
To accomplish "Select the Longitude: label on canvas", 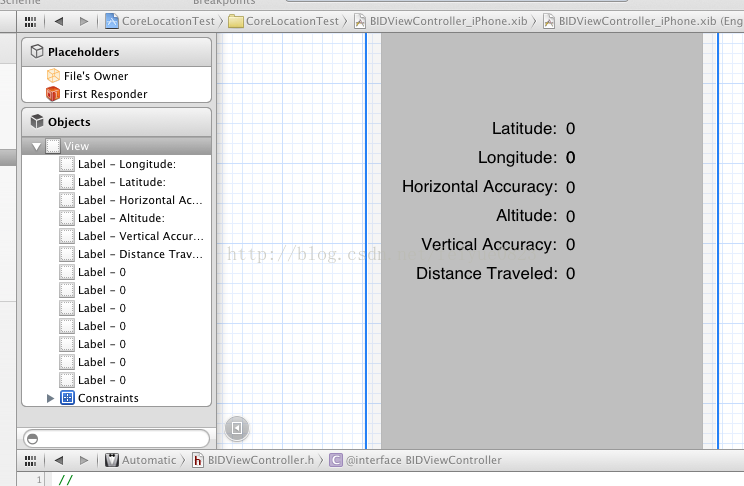I will [x=517, y=157].
